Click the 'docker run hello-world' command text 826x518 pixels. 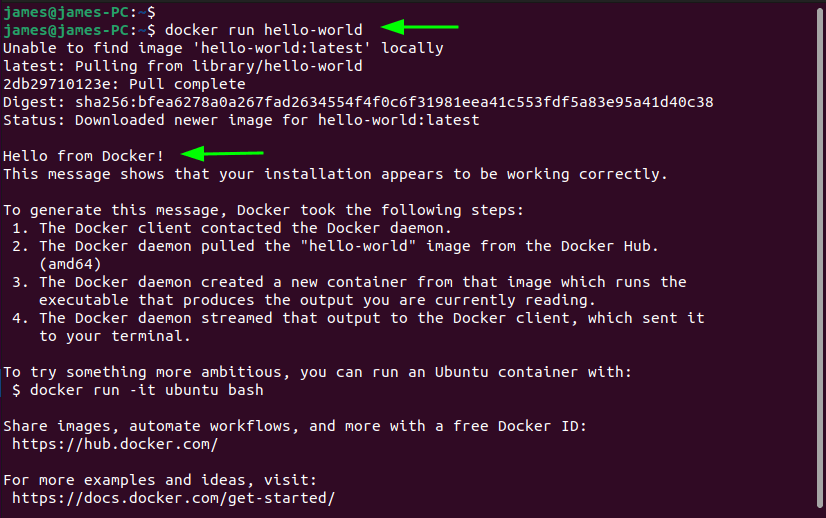[264, 30]
